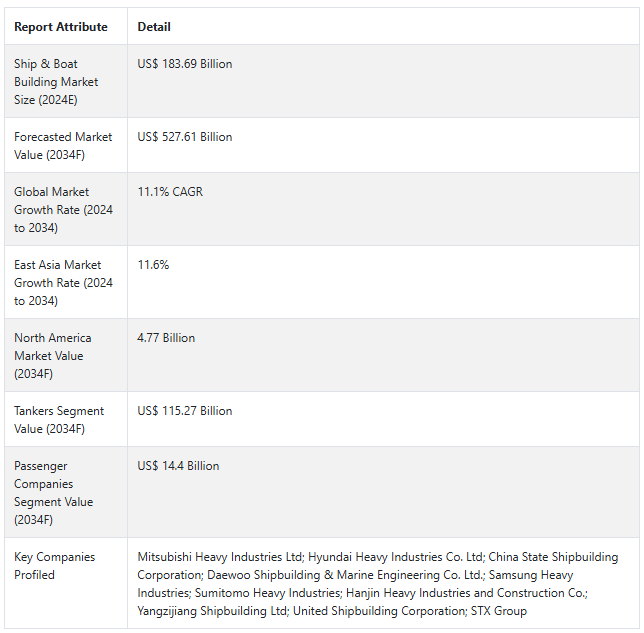Click the US$ 527.61 Billion value
This screenshot has width=644, height=633.
185,137
